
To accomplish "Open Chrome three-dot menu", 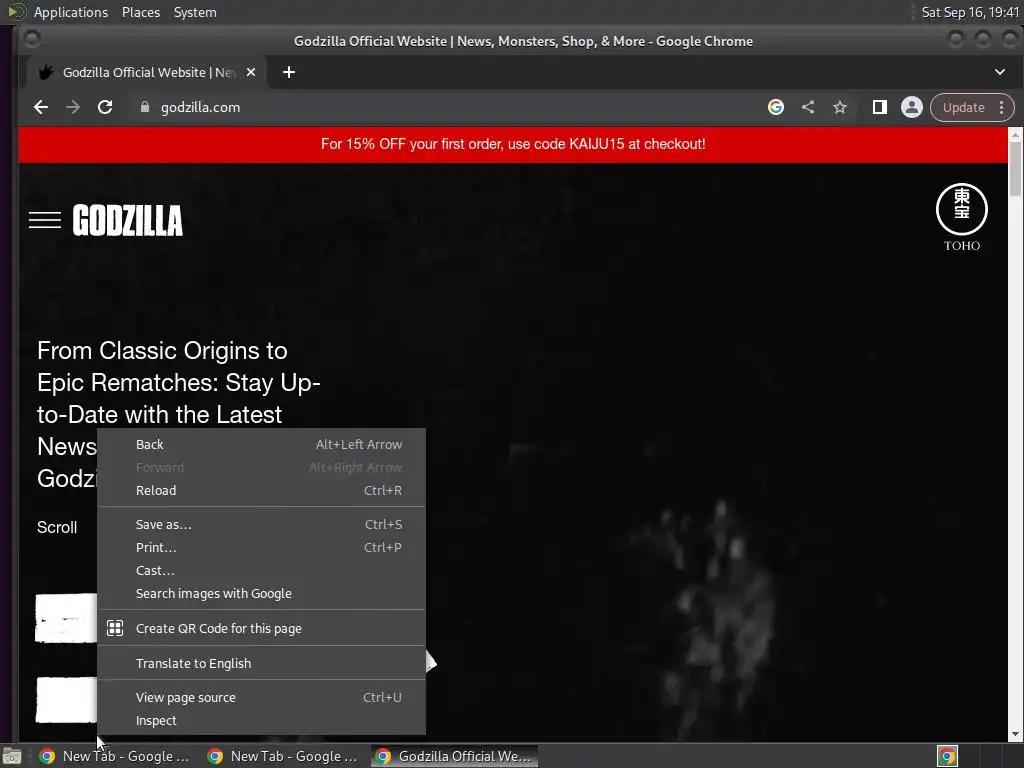I will point(1002,107).
